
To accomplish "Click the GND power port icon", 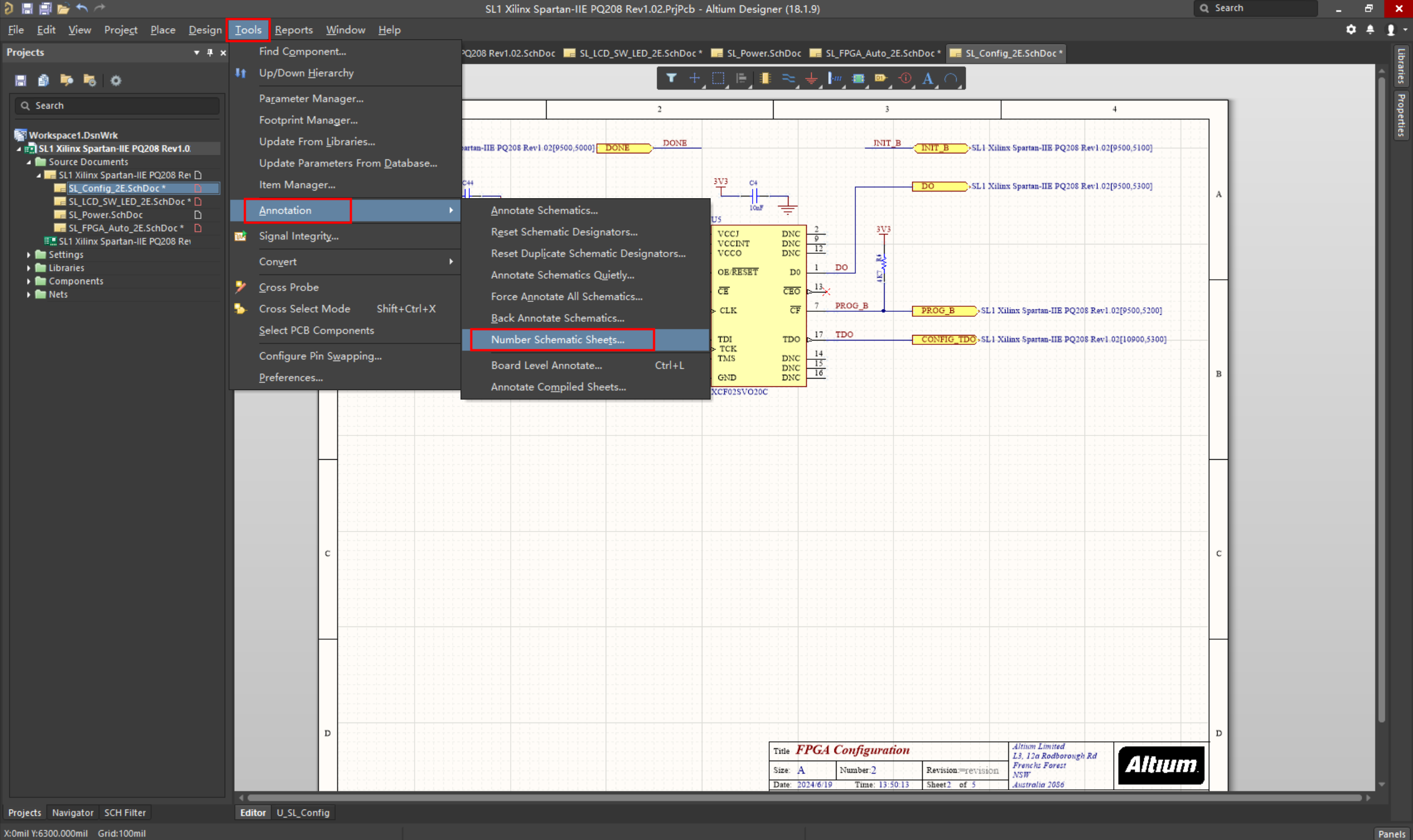I will [x=811, y=79].
